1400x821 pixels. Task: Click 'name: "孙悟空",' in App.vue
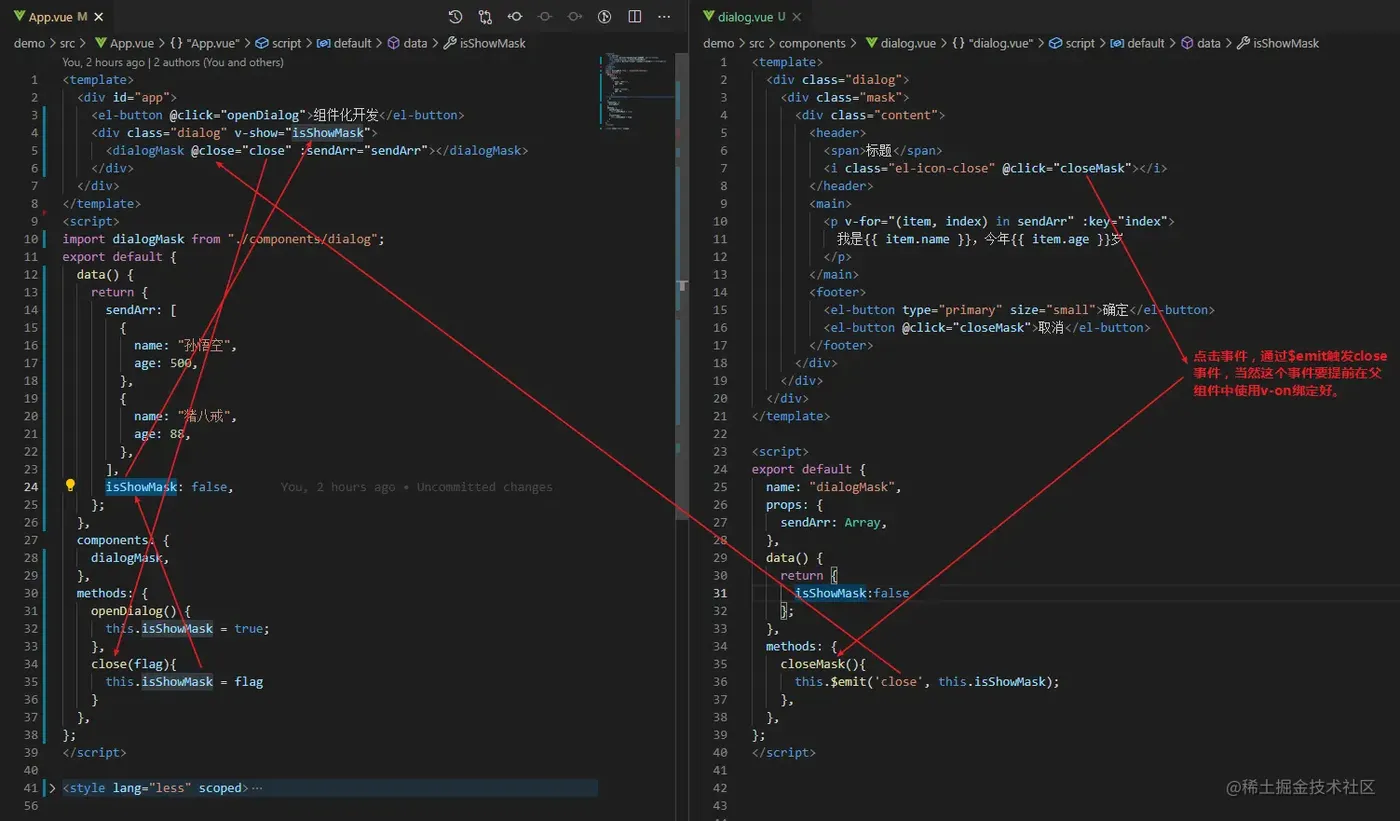click(185, 345)
